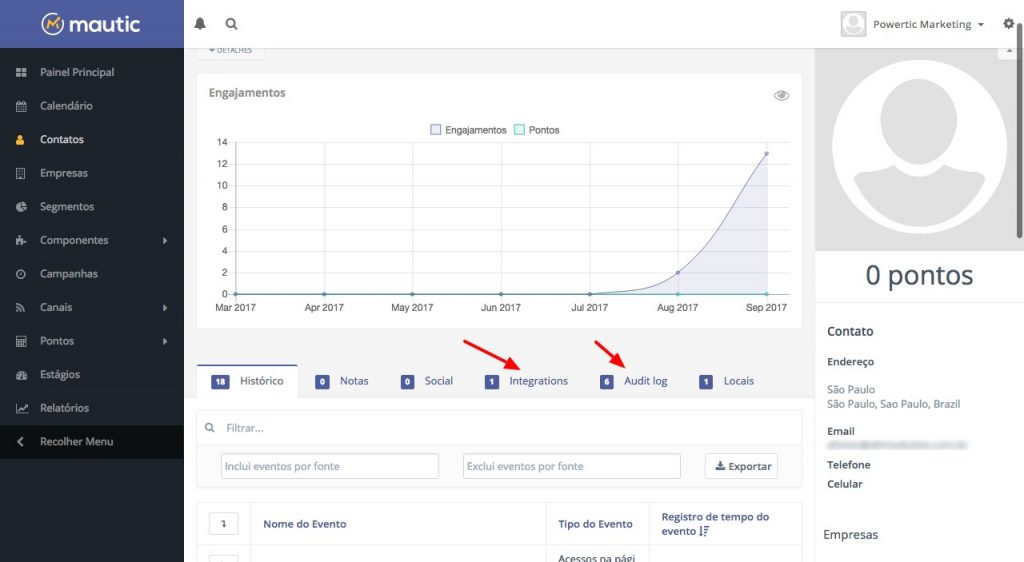
Task: Open the settings gear icon
Action: pos(1008,23)
